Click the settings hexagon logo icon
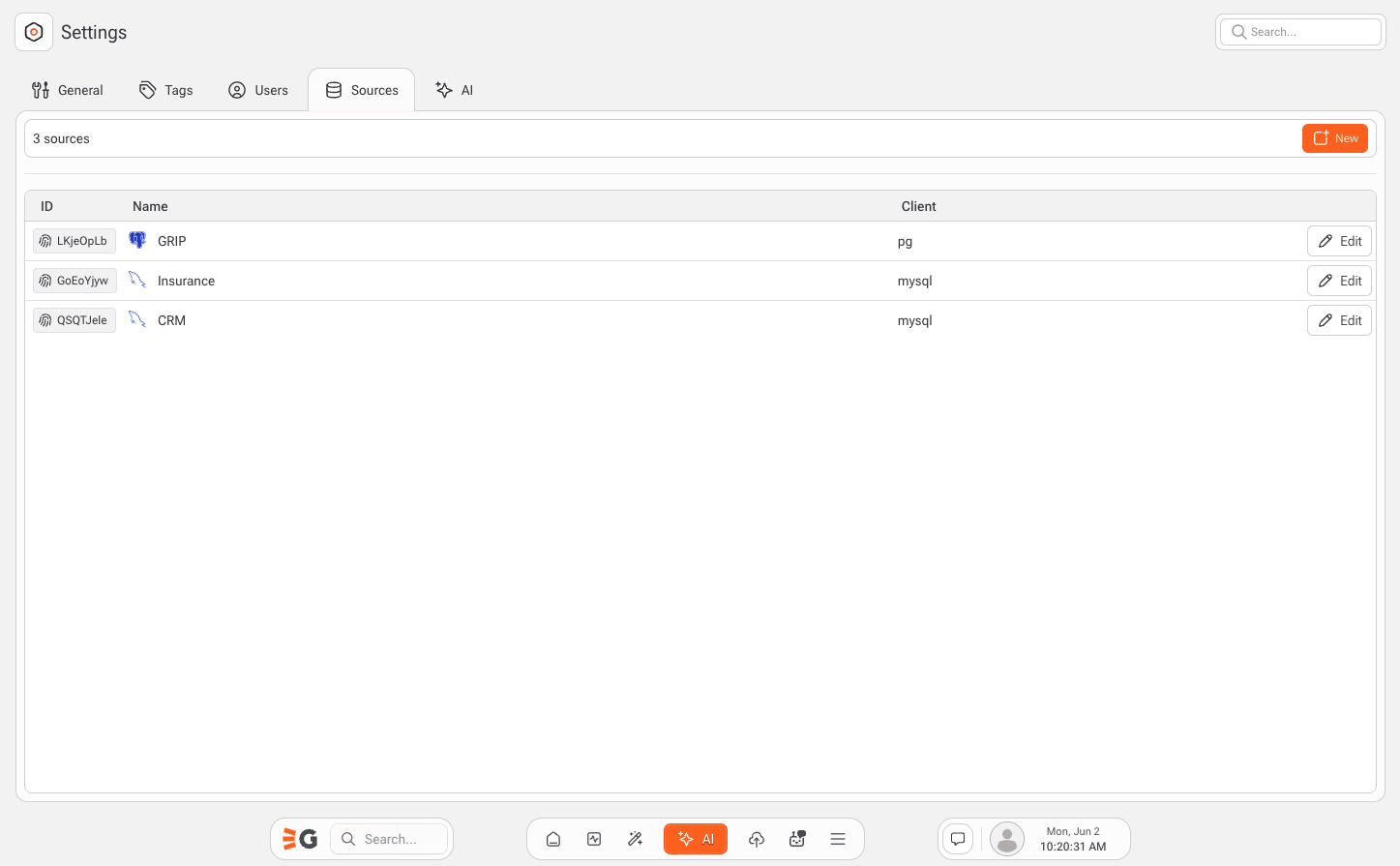Screen dimensions: 1400x866 34,32
